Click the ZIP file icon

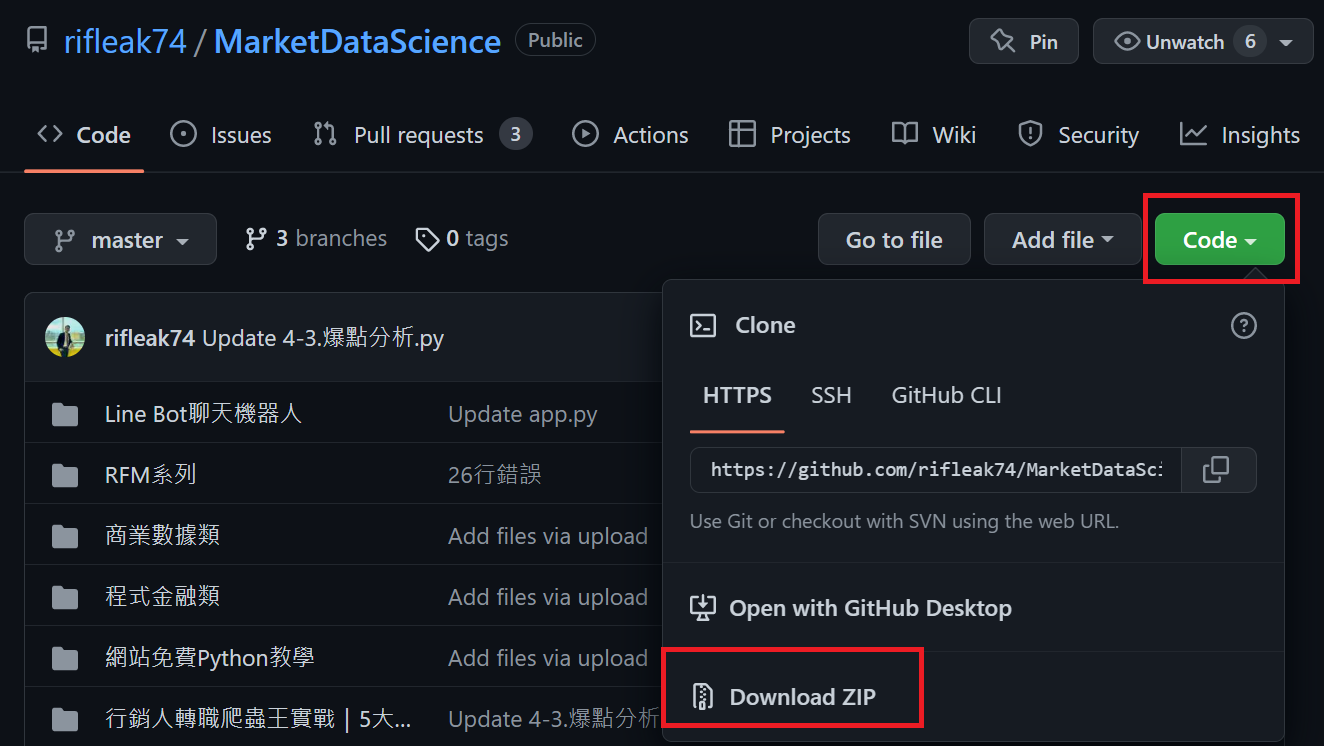click(x=703, y=697)
